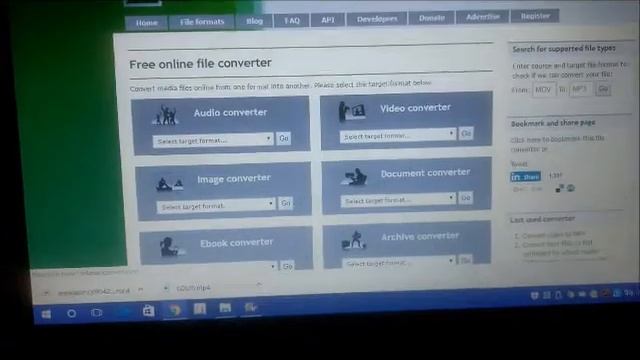Screen dimensions: 640x360
Task: Click the To format field showing MP3
Action: [x=580, y=89]
